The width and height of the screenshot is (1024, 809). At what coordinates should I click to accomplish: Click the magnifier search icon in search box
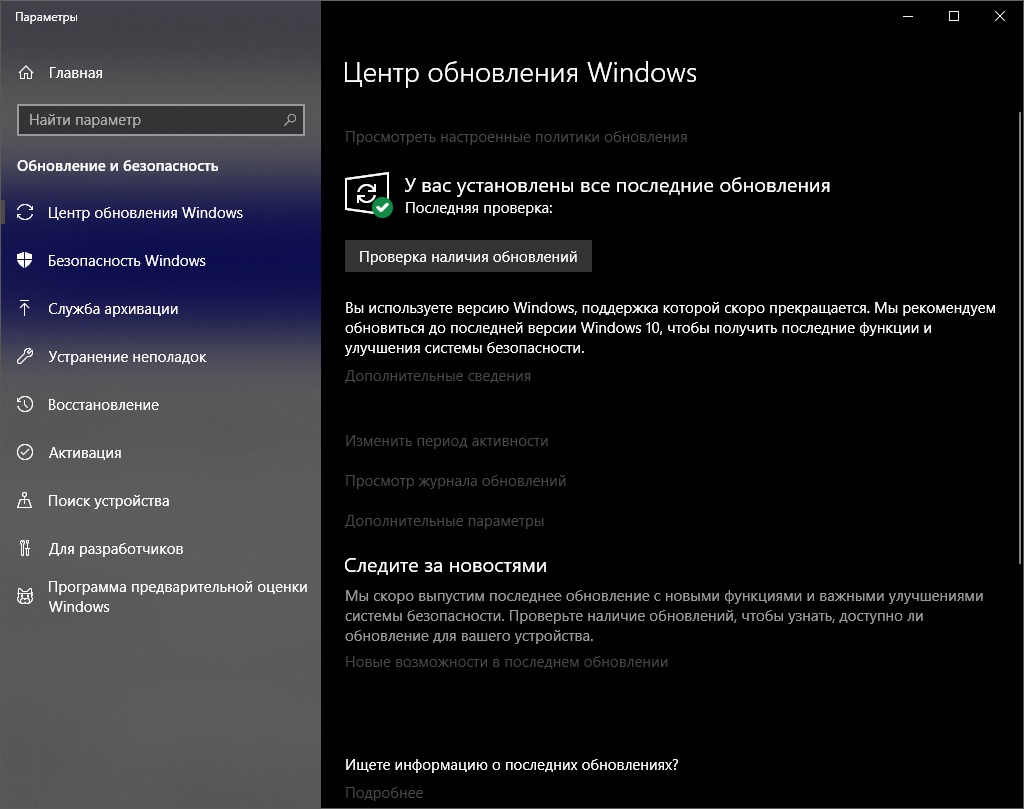290,119
